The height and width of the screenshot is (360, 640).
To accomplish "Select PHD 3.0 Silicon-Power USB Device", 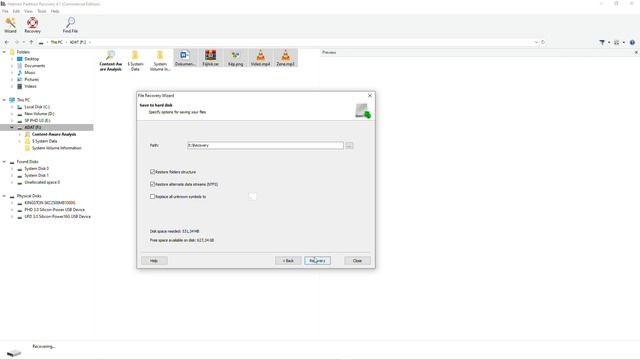I will click(x=55, y=210).
